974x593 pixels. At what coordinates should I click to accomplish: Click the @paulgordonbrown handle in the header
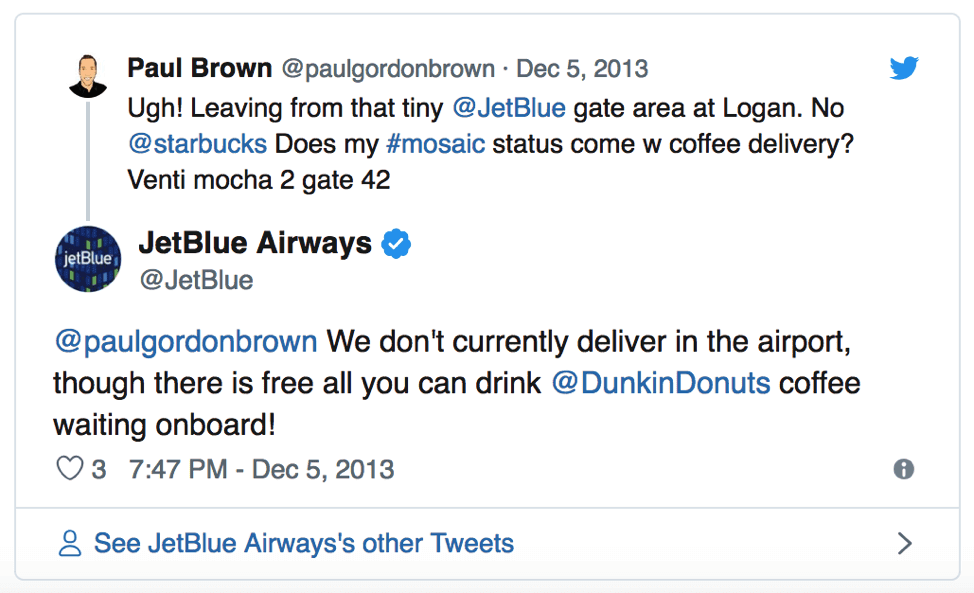[x=388, y=69]
